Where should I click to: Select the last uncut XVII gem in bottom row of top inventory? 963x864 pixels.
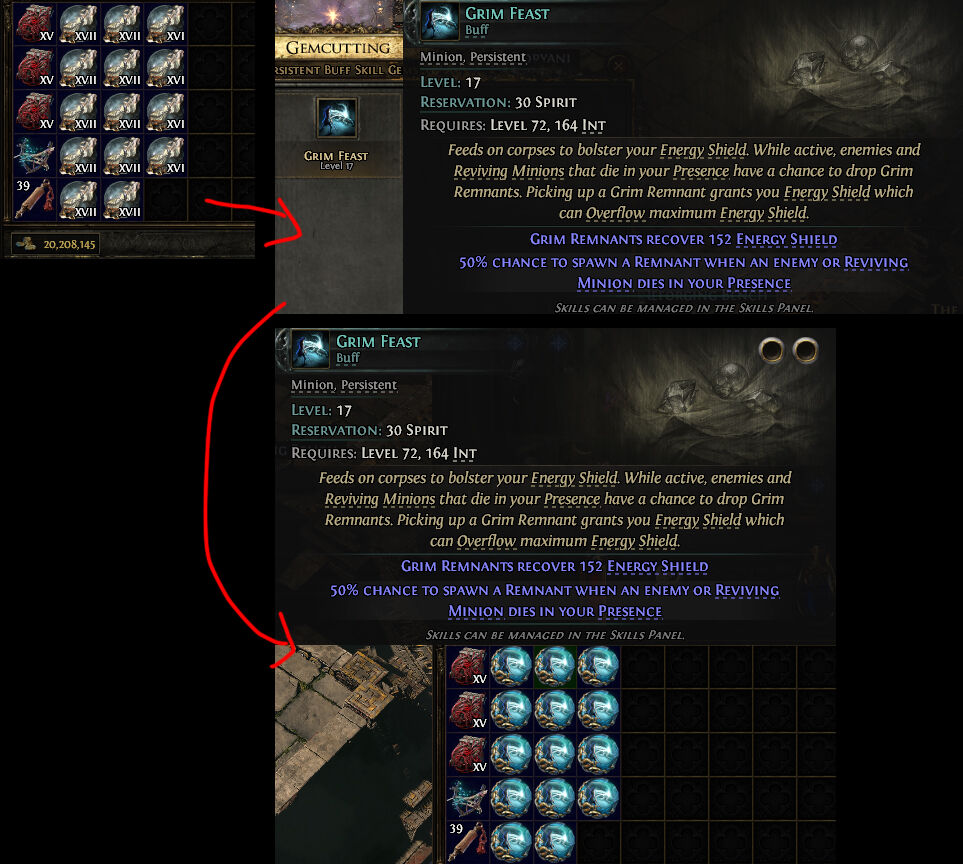(x=122, y=200)
